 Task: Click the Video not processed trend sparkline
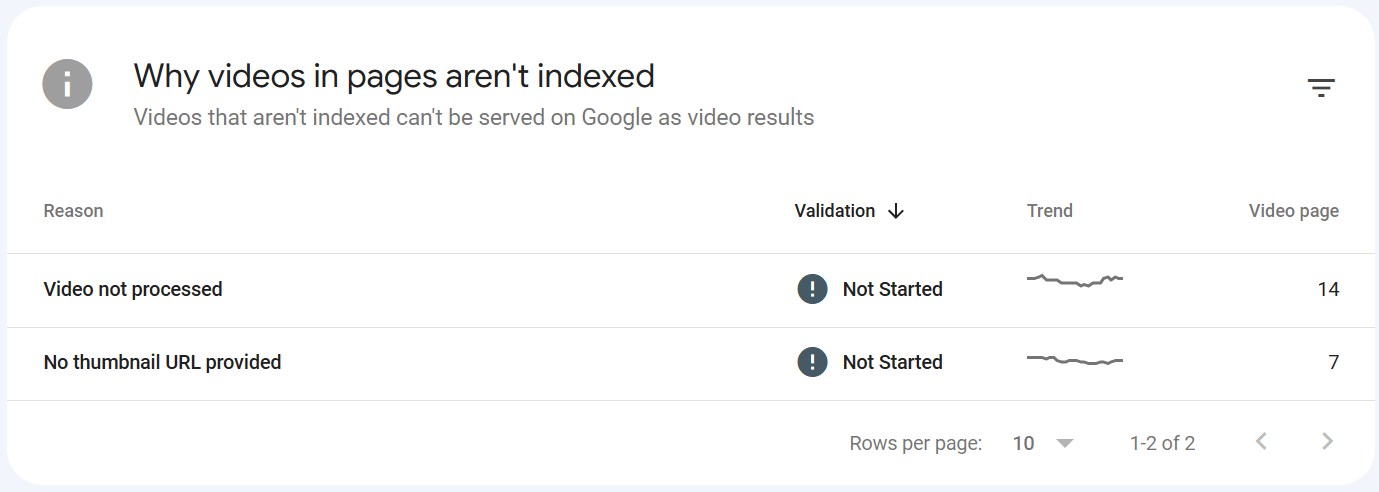click(x=1075, y=281)
